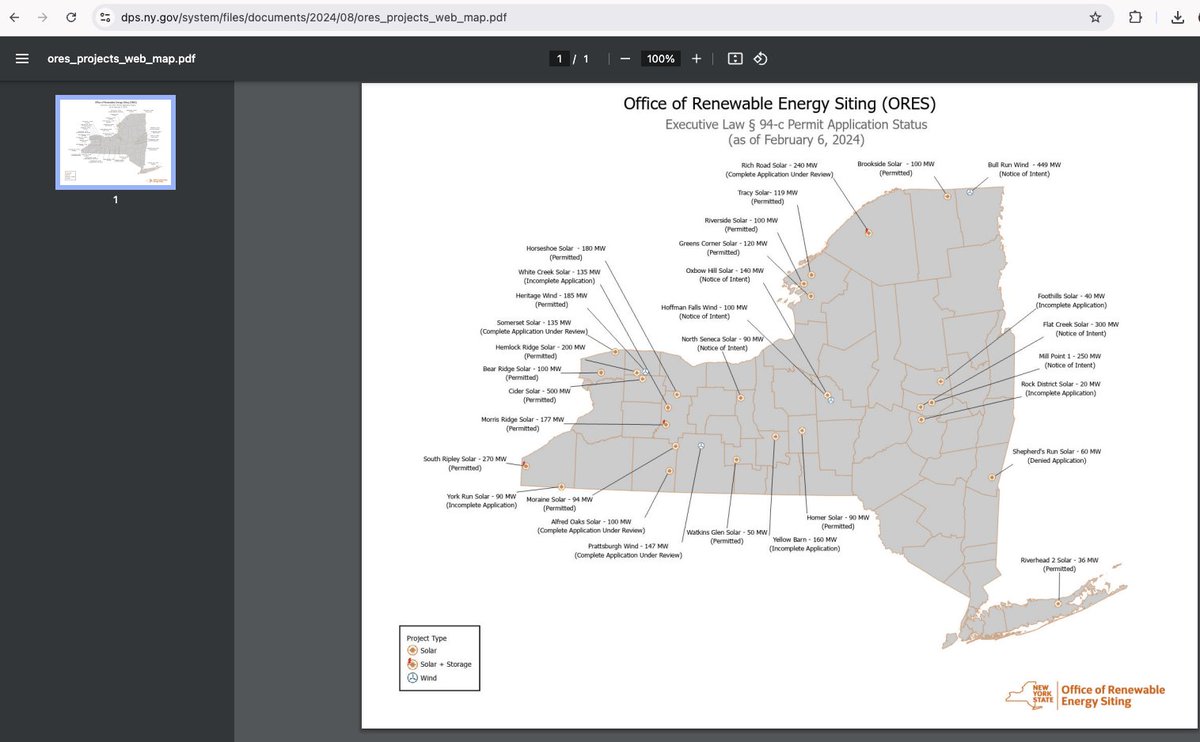Click the 'Office of Renewable Energy Siting (ORES)' heading

pyautogui.click(x=780, y=104)
